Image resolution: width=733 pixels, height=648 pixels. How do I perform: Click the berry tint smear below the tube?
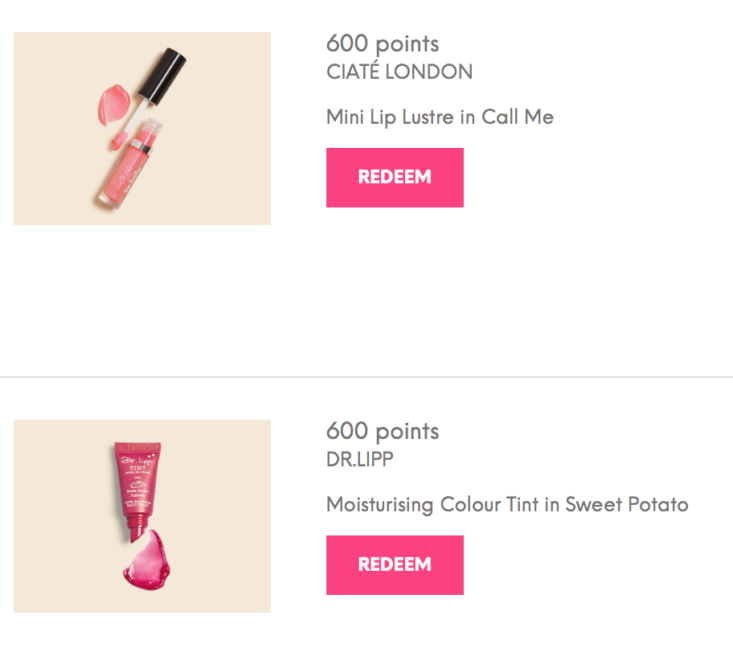[147, 560]
